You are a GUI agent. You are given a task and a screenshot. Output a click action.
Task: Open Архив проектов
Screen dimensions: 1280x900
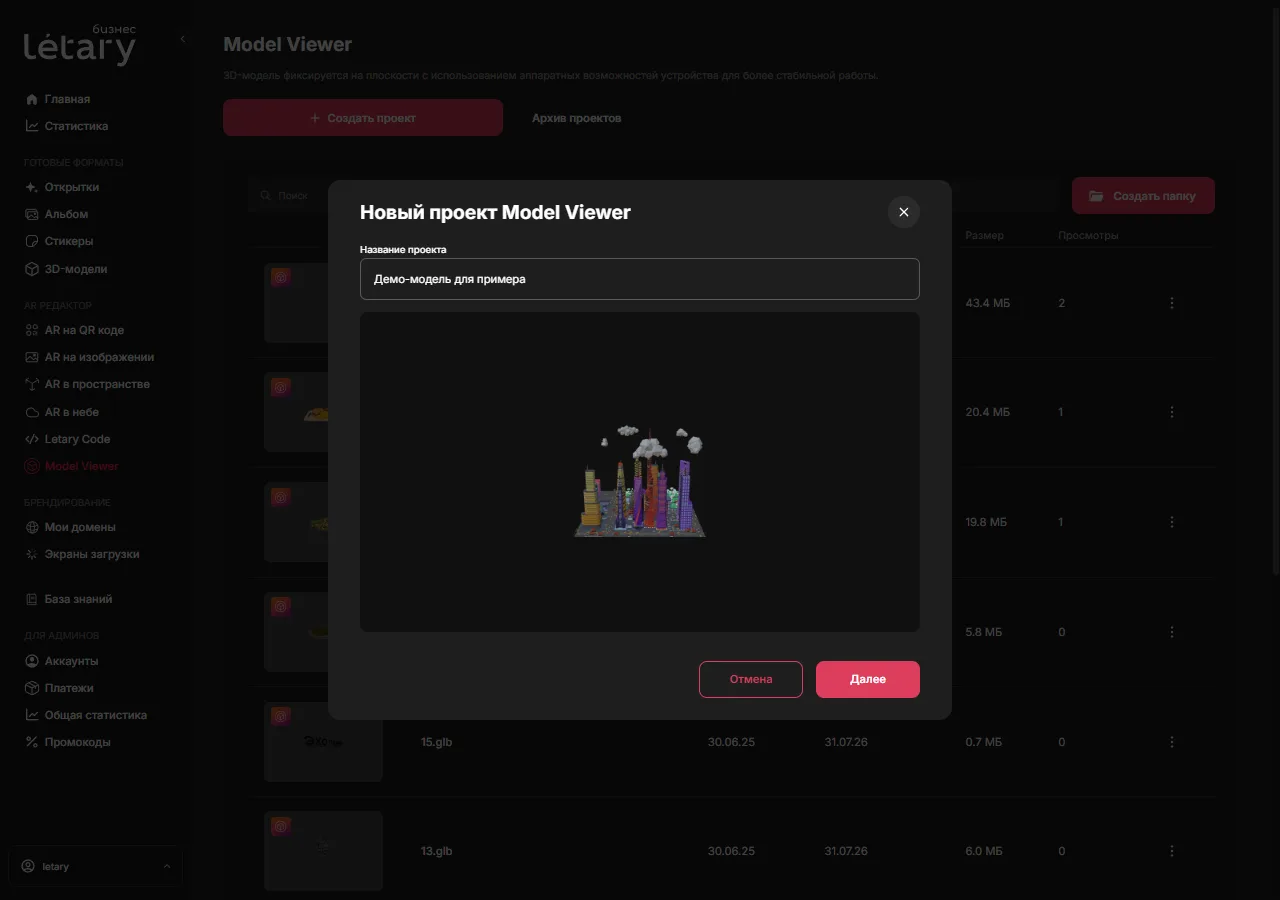pyautogui.click(x=576, y=118)
